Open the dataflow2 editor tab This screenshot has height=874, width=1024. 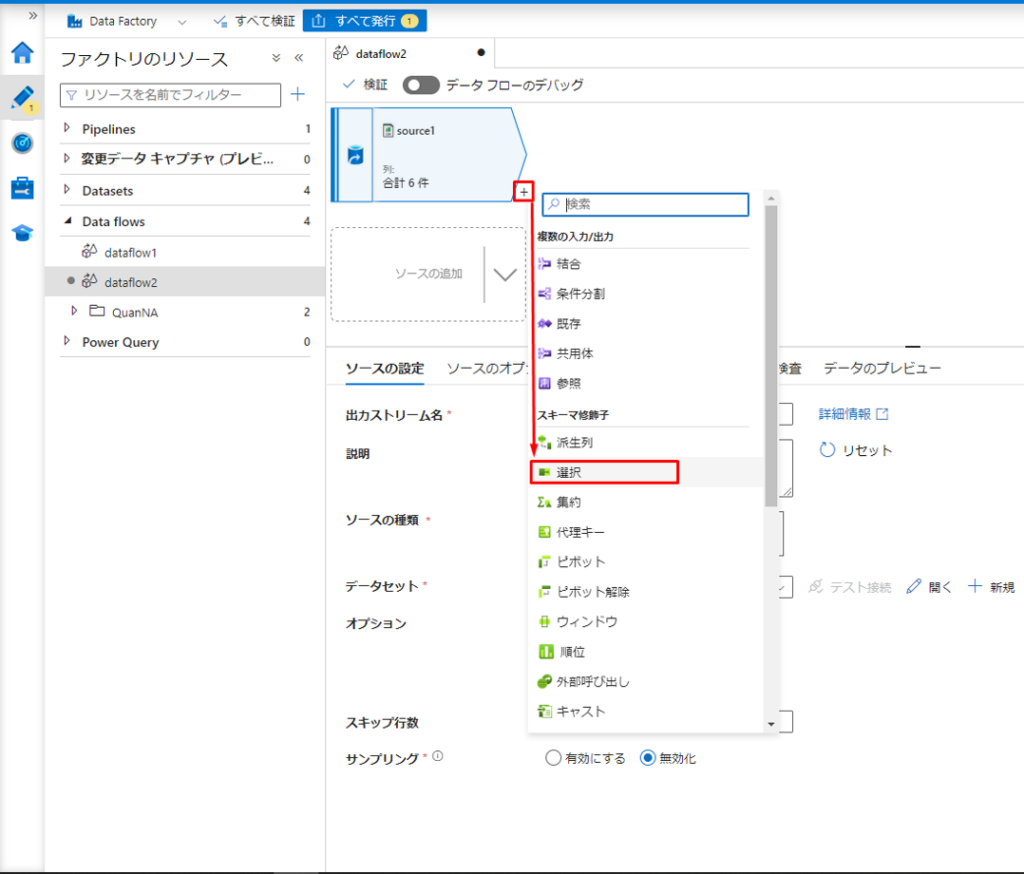(x=410, y=54)
